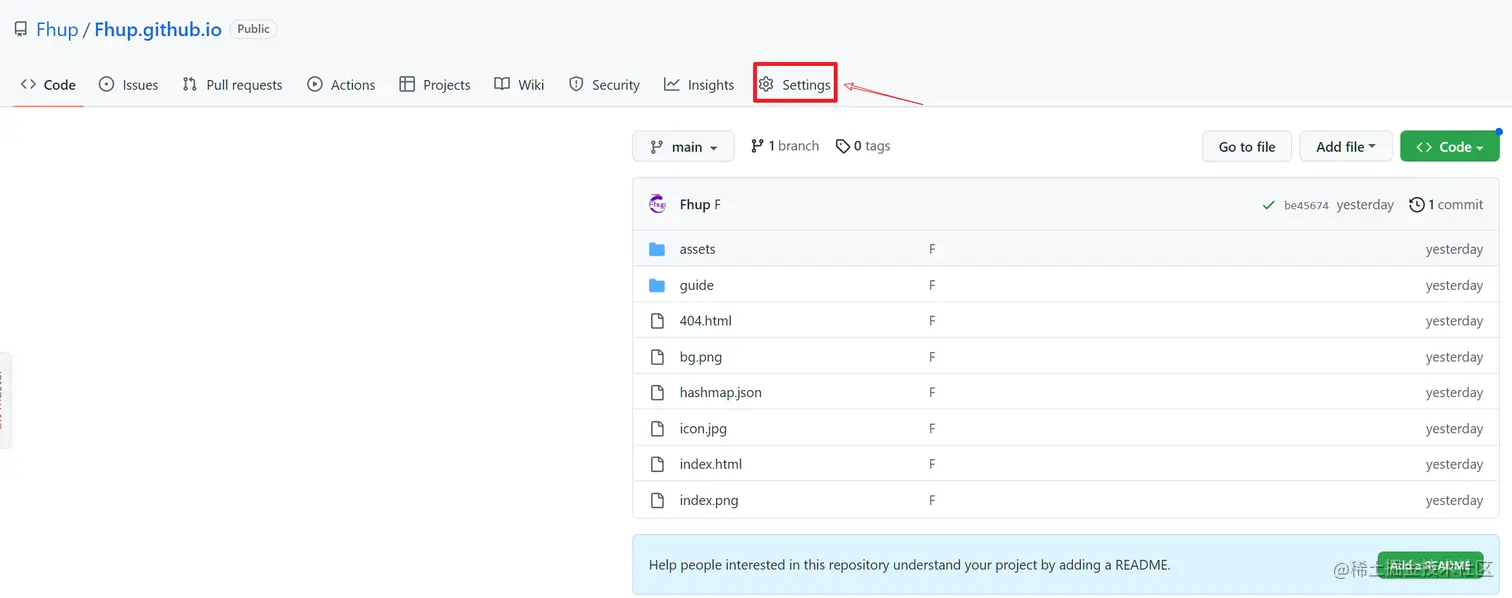Image resolution: width=1512 pixels, height=598 pixels.
Task: Open the assets folder
Action: click(697, 249)
